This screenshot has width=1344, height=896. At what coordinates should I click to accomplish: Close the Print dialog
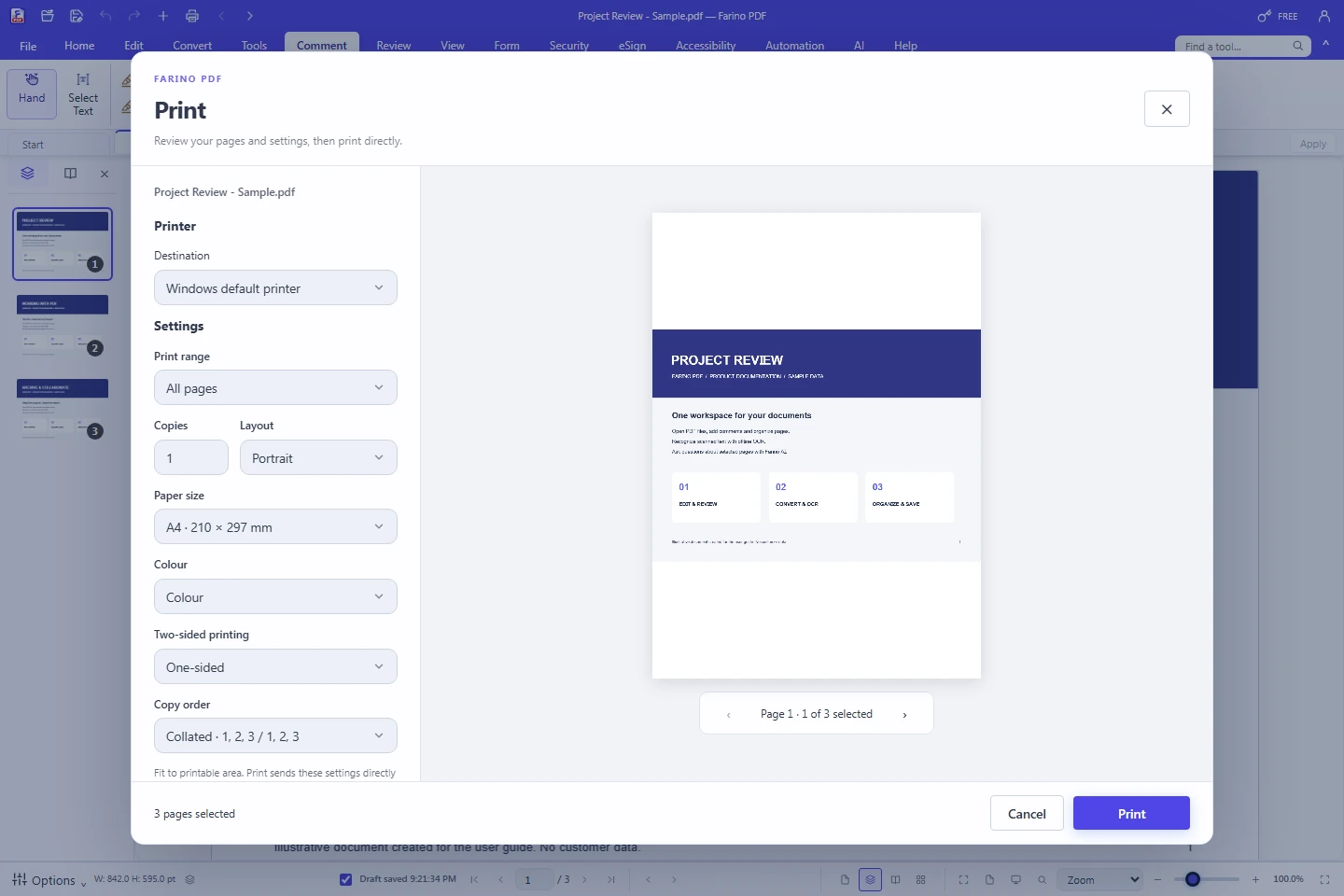(1167, 109)
